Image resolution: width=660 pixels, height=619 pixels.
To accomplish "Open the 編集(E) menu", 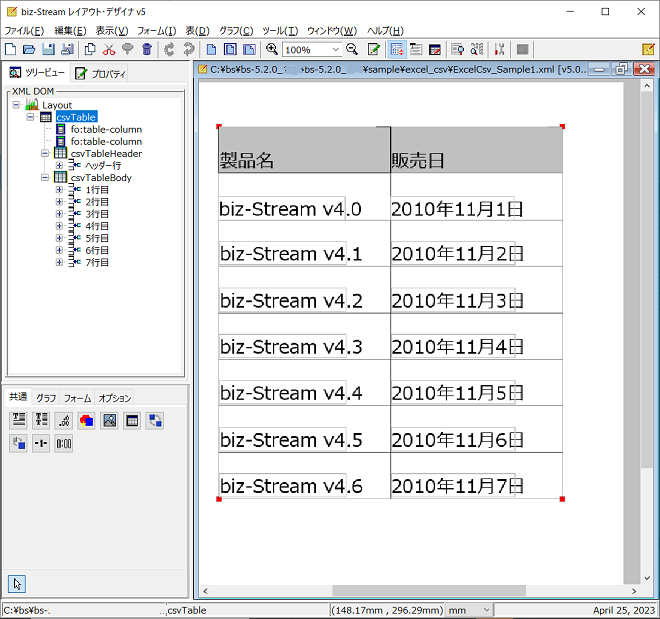I will [70, 31].
